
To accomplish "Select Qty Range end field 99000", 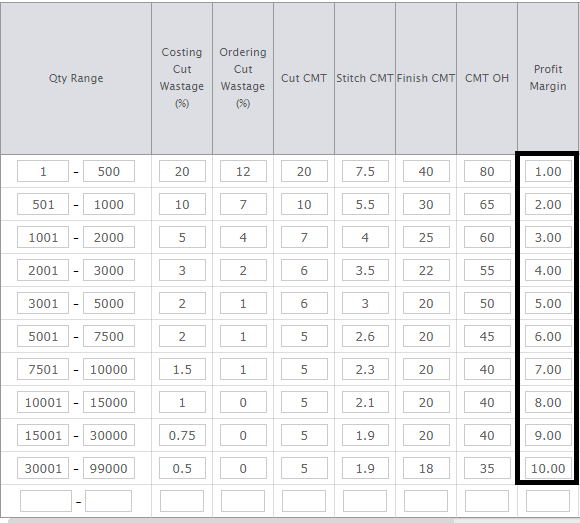I will (109, 468).
